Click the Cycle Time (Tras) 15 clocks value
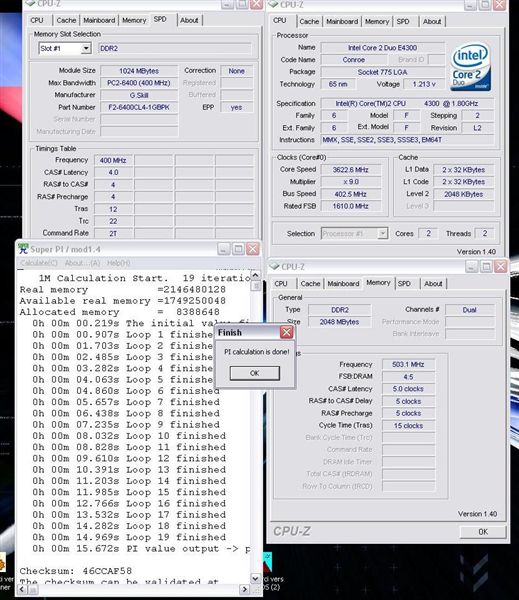 coord(408,426)
